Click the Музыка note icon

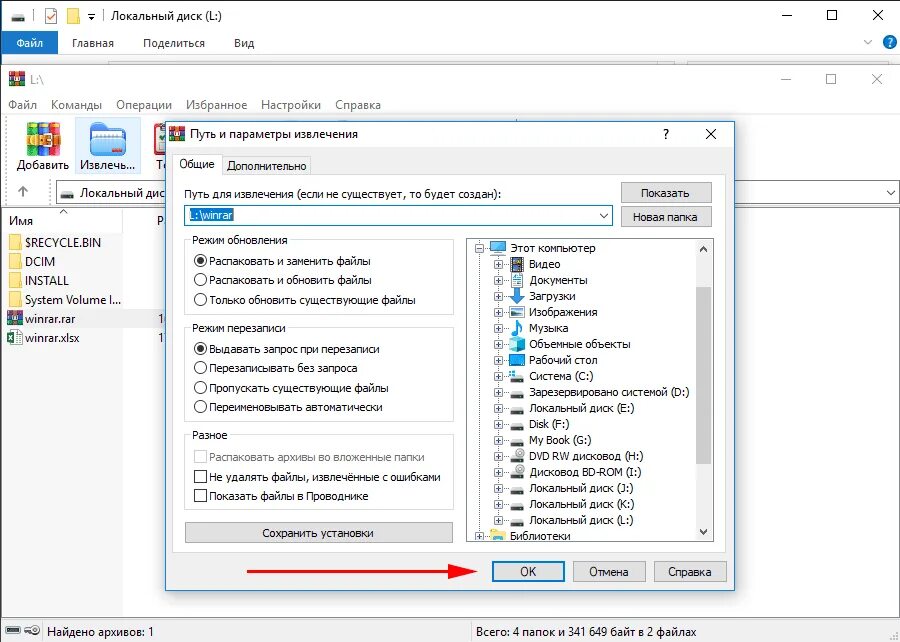coord(517,328)
